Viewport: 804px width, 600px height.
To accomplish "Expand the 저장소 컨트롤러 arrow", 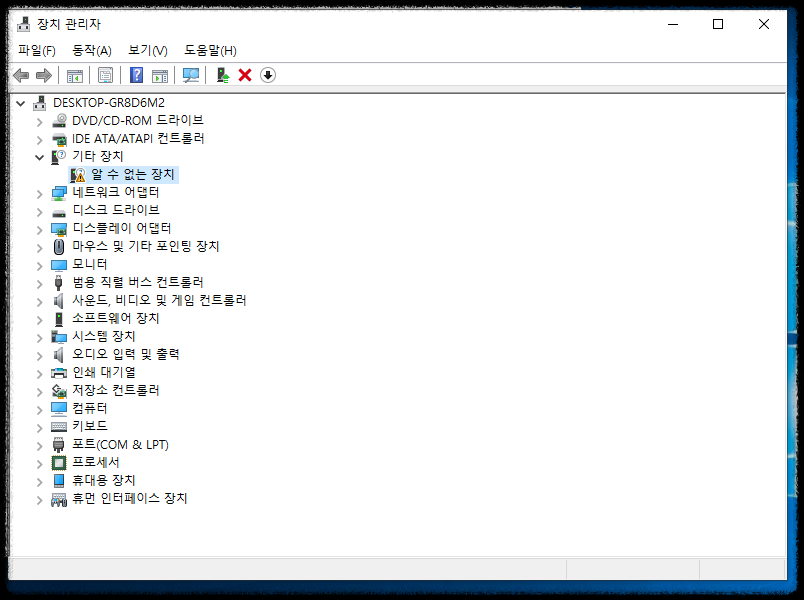I will click(39, 392).
